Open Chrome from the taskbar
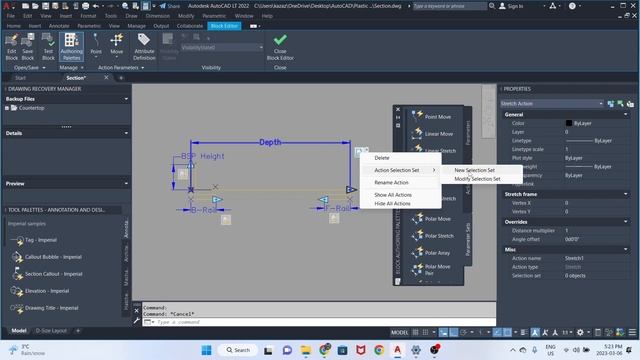640x360 pixels. click(x=379, y=350)
